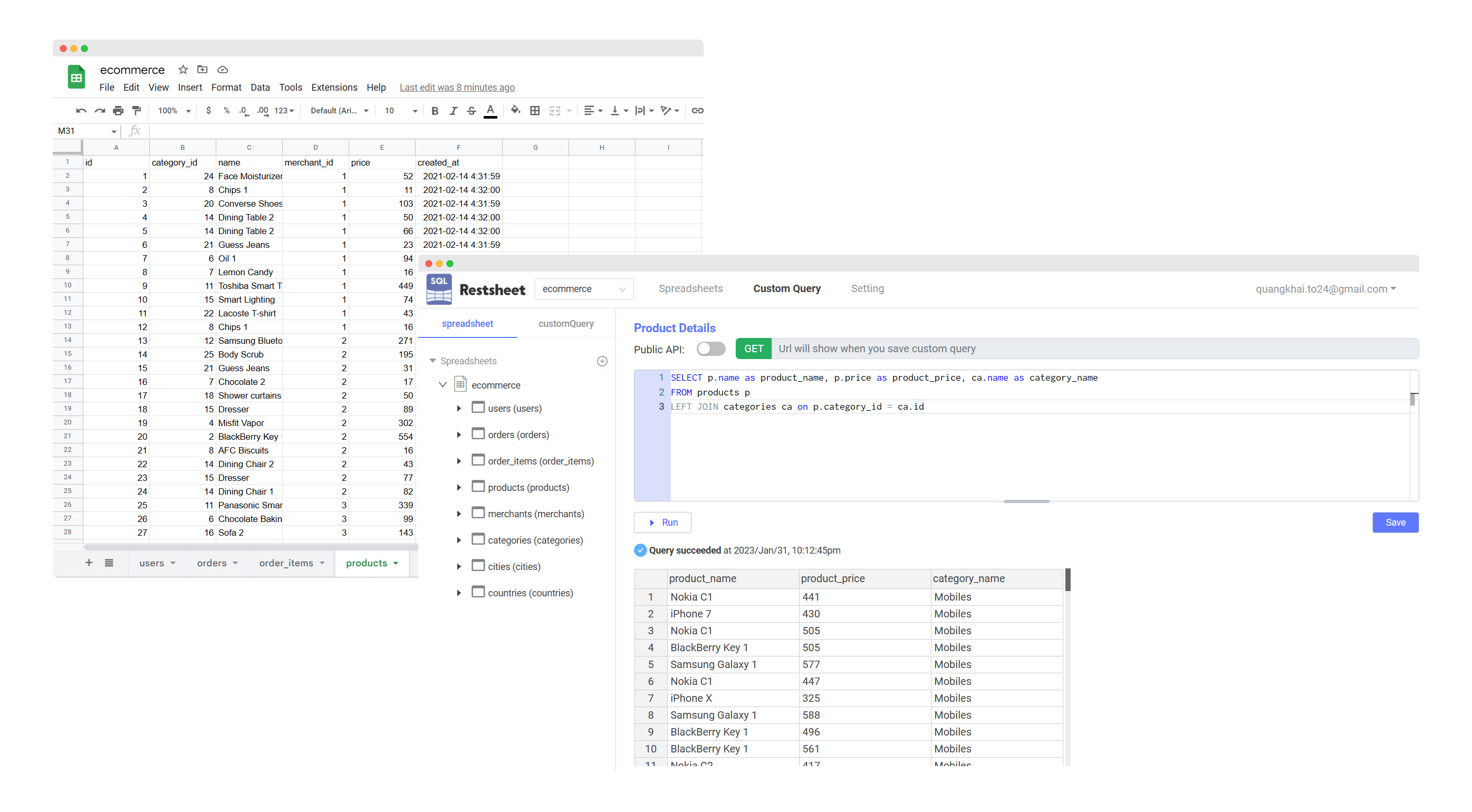Switch to the customQuery tab

click(x=565, y=323)
